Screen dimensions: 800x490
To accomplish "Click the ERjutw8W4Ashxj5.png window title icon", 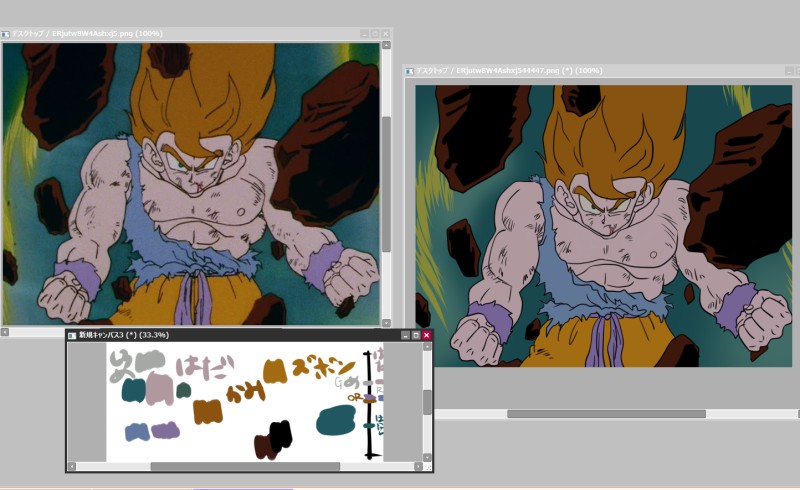I will (x=5, y=34).
